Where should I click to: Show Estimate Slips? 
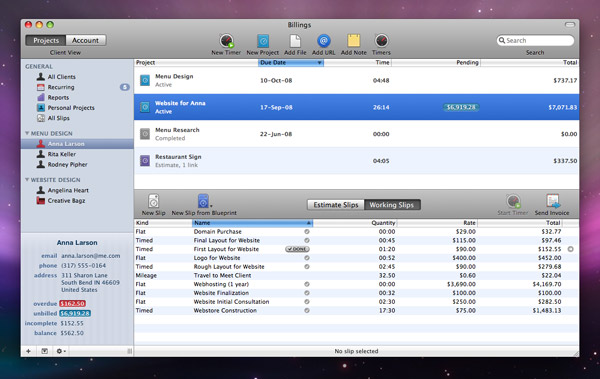point(336,205)
